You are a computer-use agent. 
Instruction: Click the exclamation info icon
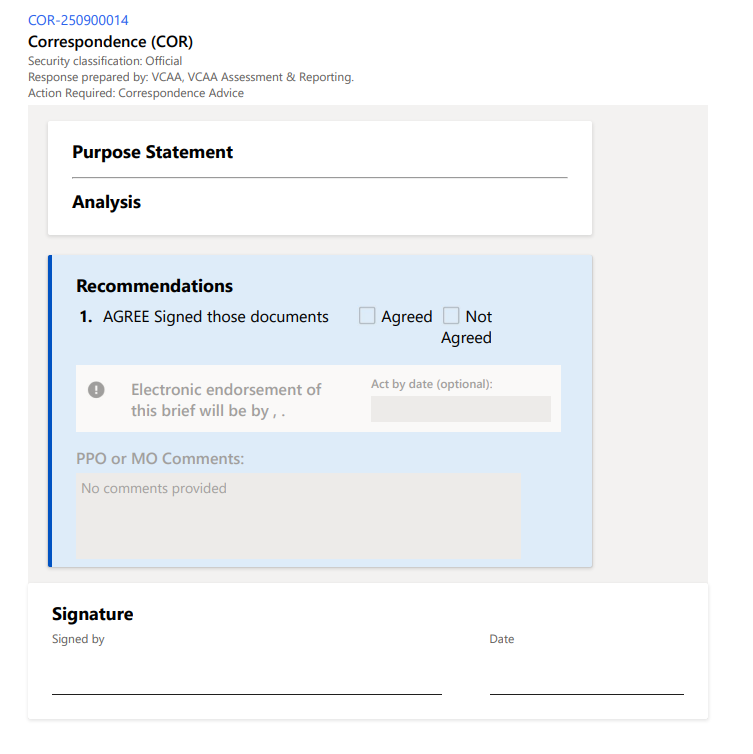pyautogui.click(x=97, y=390)
